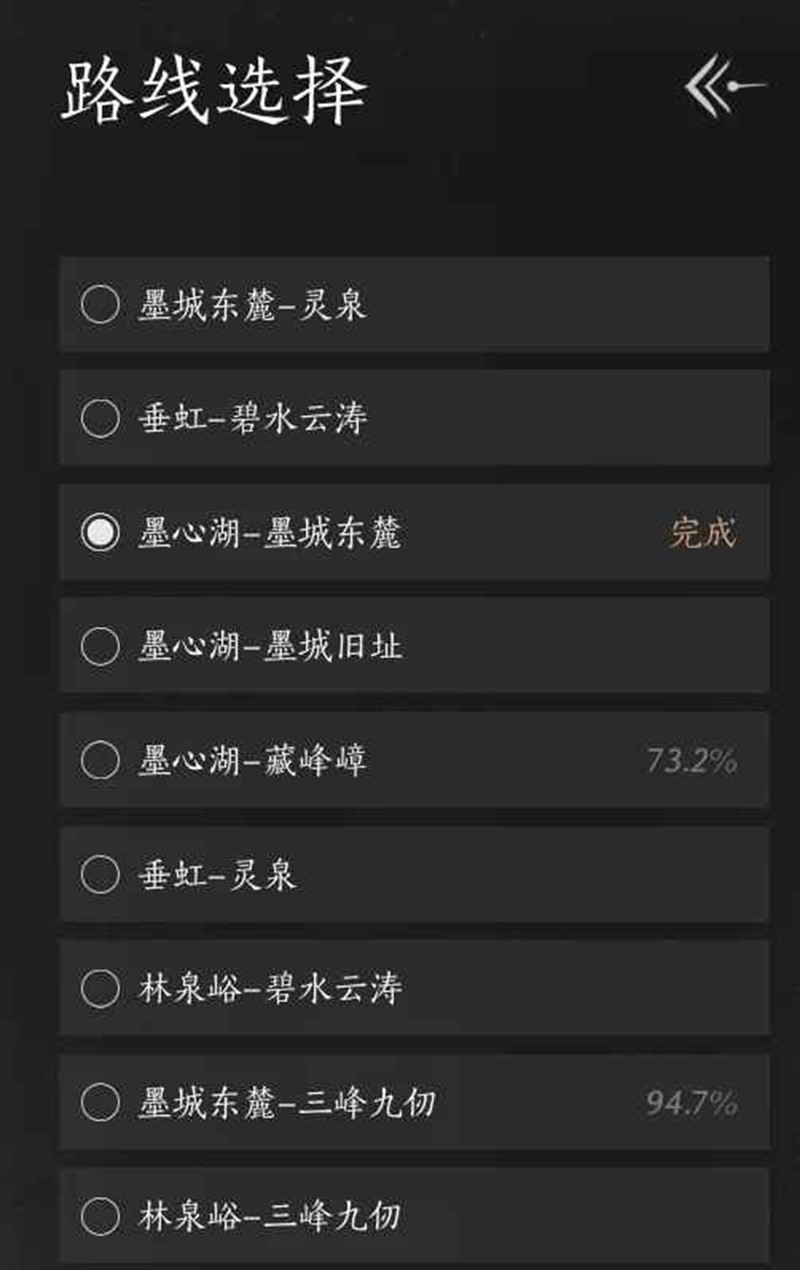Click the 94.7% progress value

[691, 1103]
